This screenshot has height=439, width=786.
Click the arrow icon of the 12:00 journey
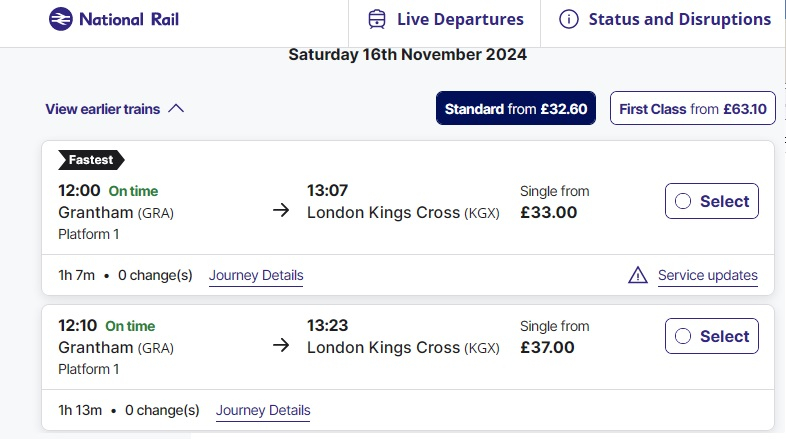tap(281, 210)
